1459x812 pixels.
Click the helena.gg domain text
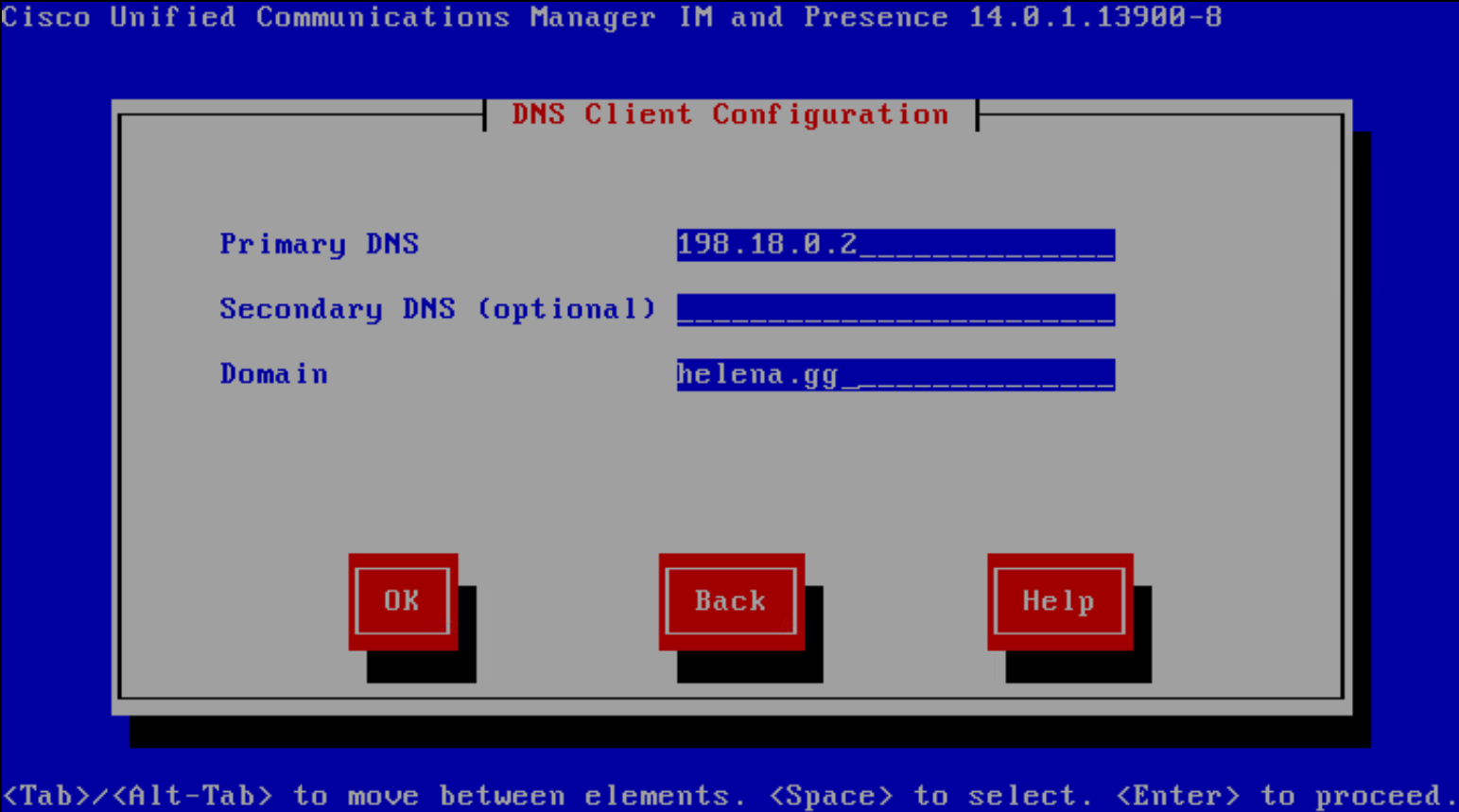click(757, 374)
